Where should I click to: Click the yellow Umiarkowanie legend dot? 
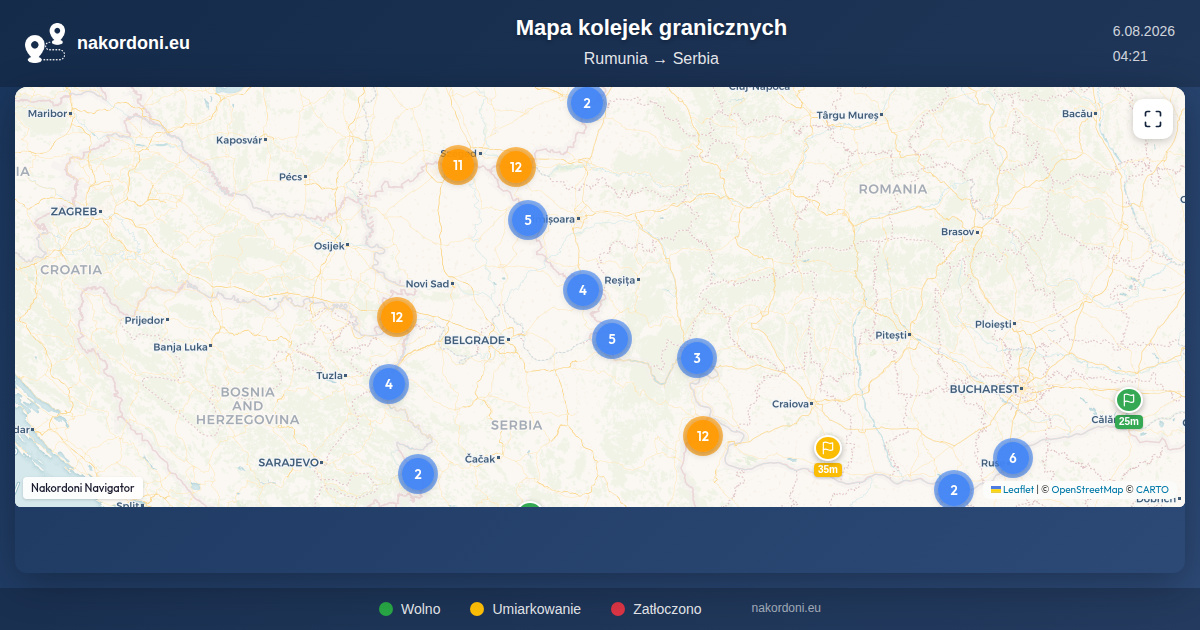click(x=477, y=609)
